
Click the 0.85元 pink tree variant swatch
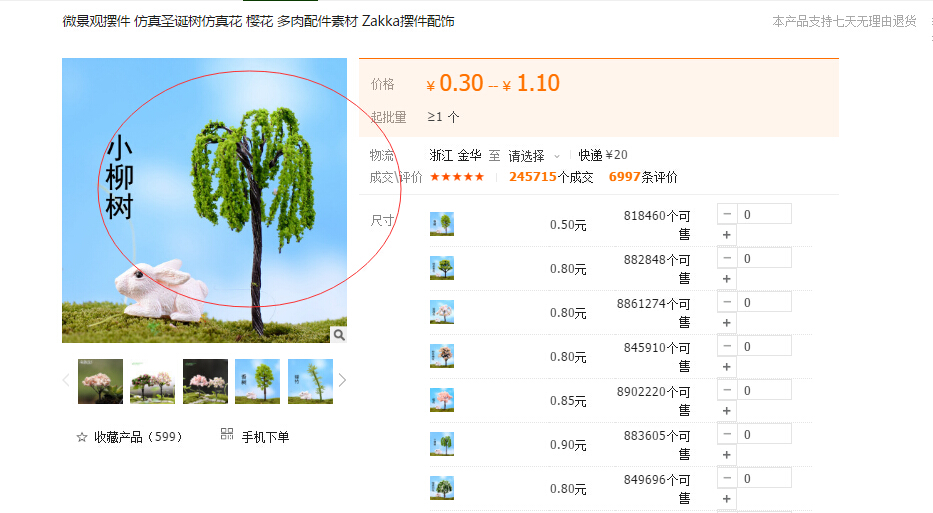tap(442, 400)
